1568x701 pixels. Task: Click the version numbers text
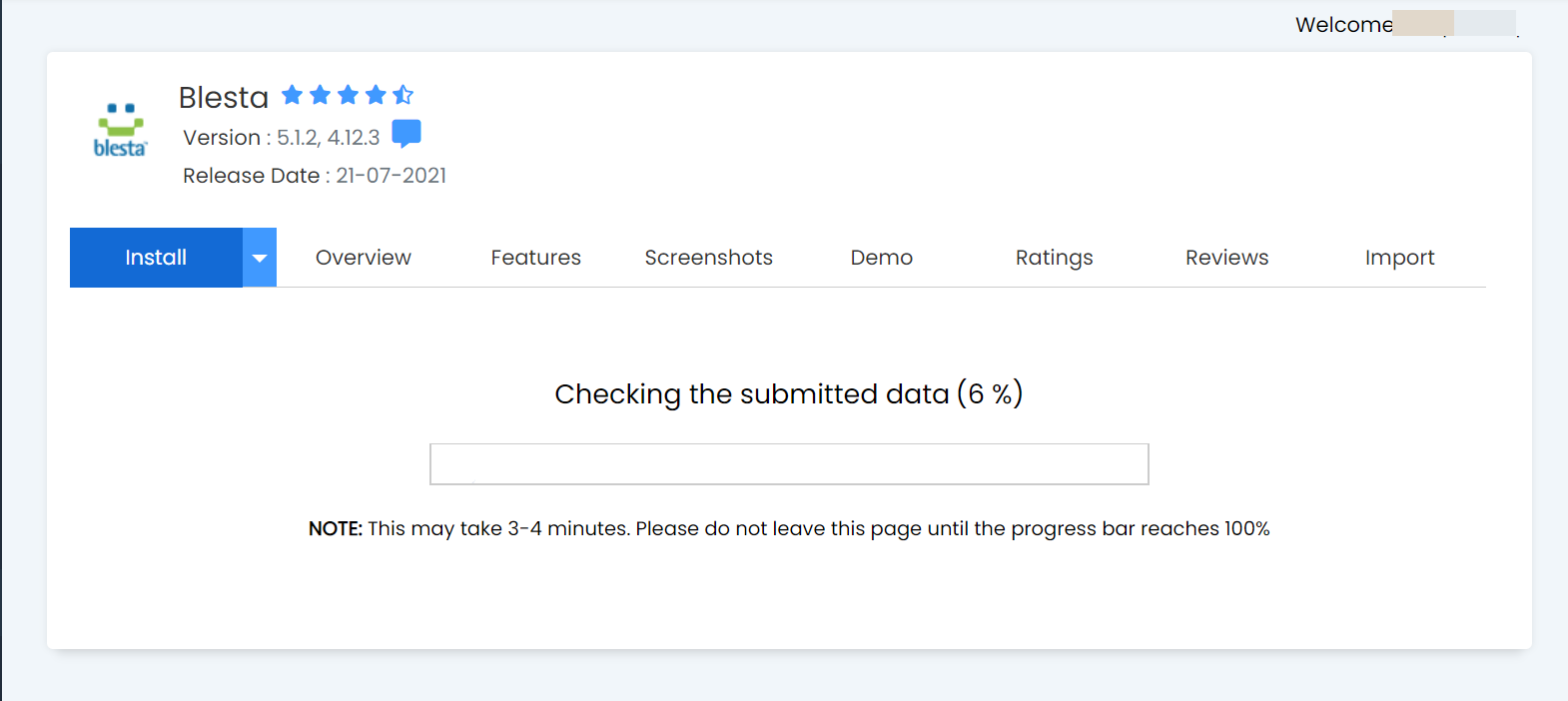(x=328, y=138)
